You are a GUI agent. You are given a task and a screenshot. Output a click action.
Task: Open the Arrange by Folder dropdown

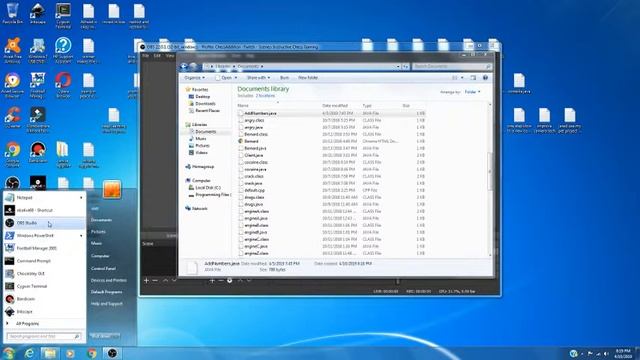point(473,92)
